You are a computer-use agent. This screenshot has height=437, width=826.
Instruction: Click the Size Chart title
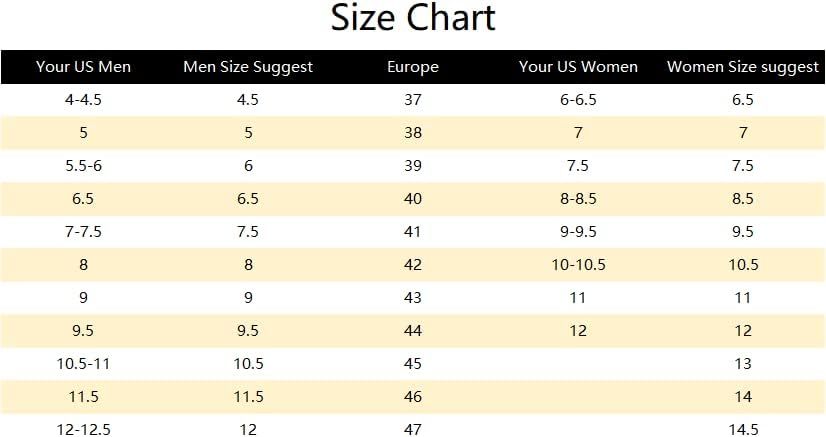[x=413, y=19]
